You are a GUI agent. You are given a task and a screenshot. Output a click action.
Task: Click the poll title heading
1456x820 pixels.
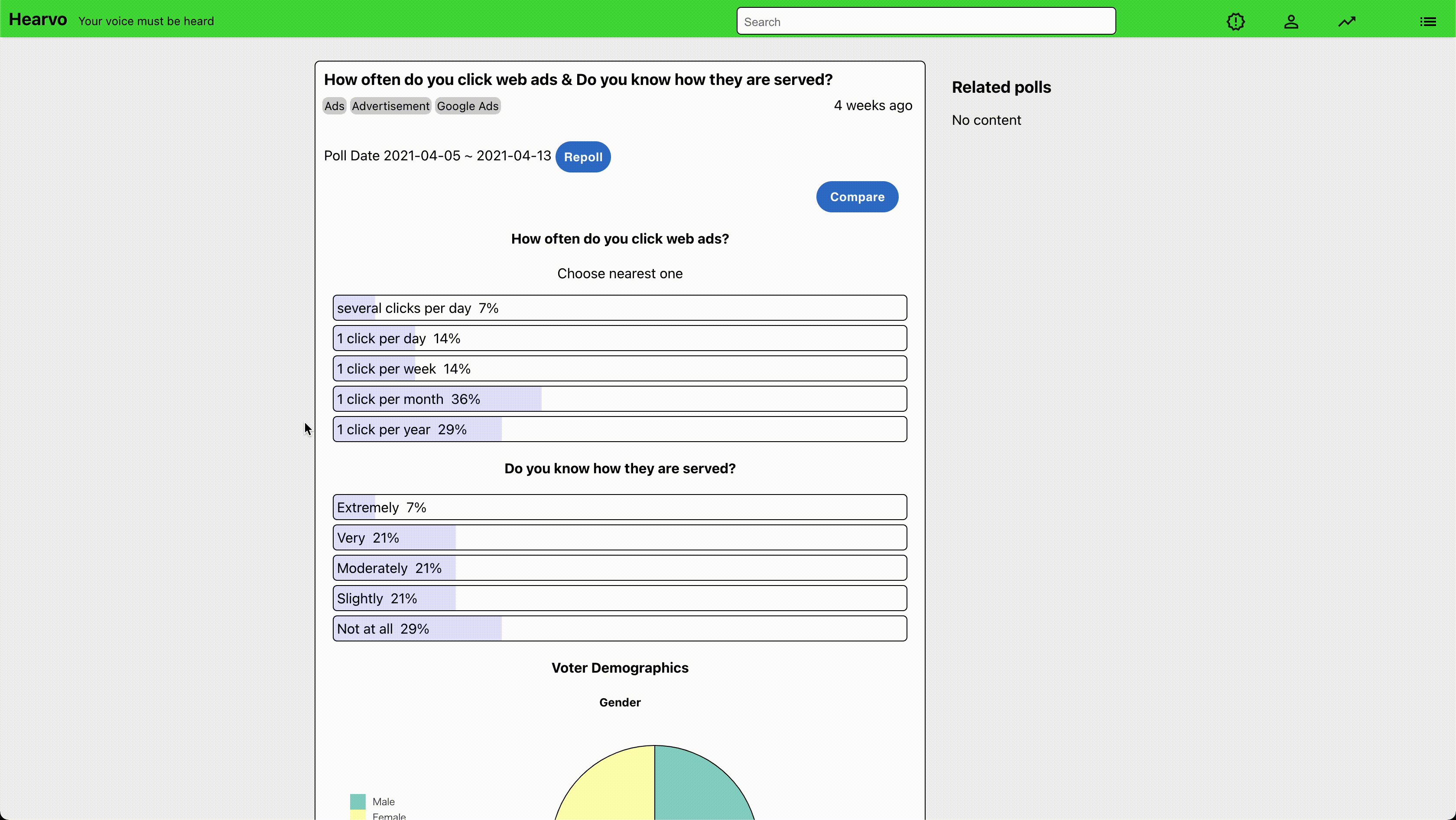578,80
